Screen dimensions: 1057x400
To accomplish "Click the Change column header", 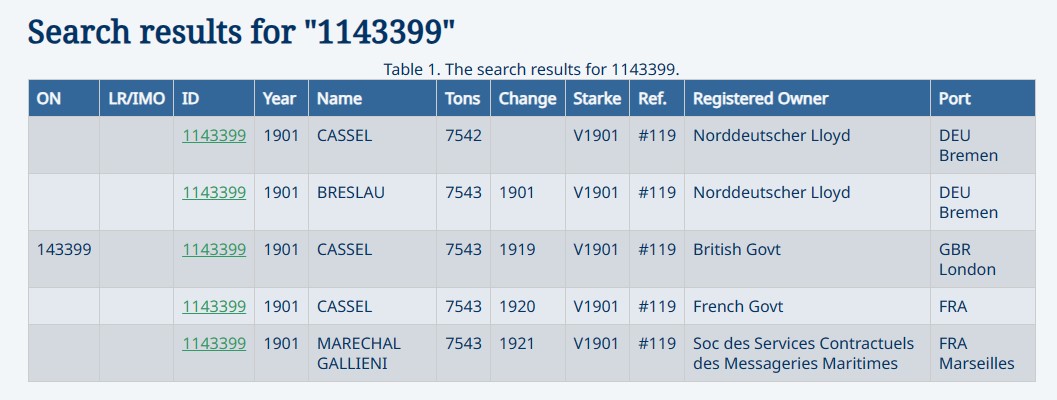I will tap(527, 98).
